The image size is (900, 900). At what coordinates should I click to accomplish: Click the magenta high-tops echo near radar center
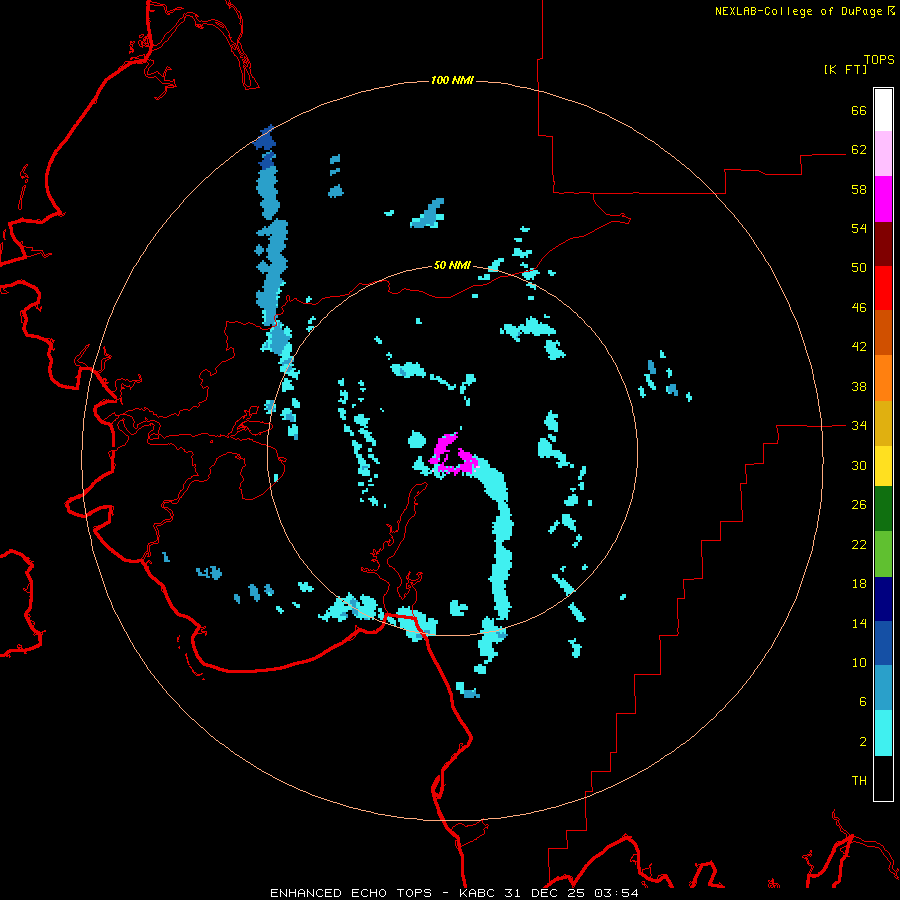[453, 455]
